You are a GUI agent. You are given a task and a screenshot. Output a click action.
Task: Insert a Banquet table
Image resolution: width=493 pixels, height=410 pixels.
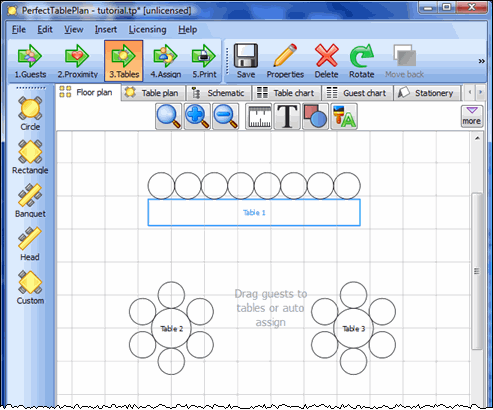30,200
